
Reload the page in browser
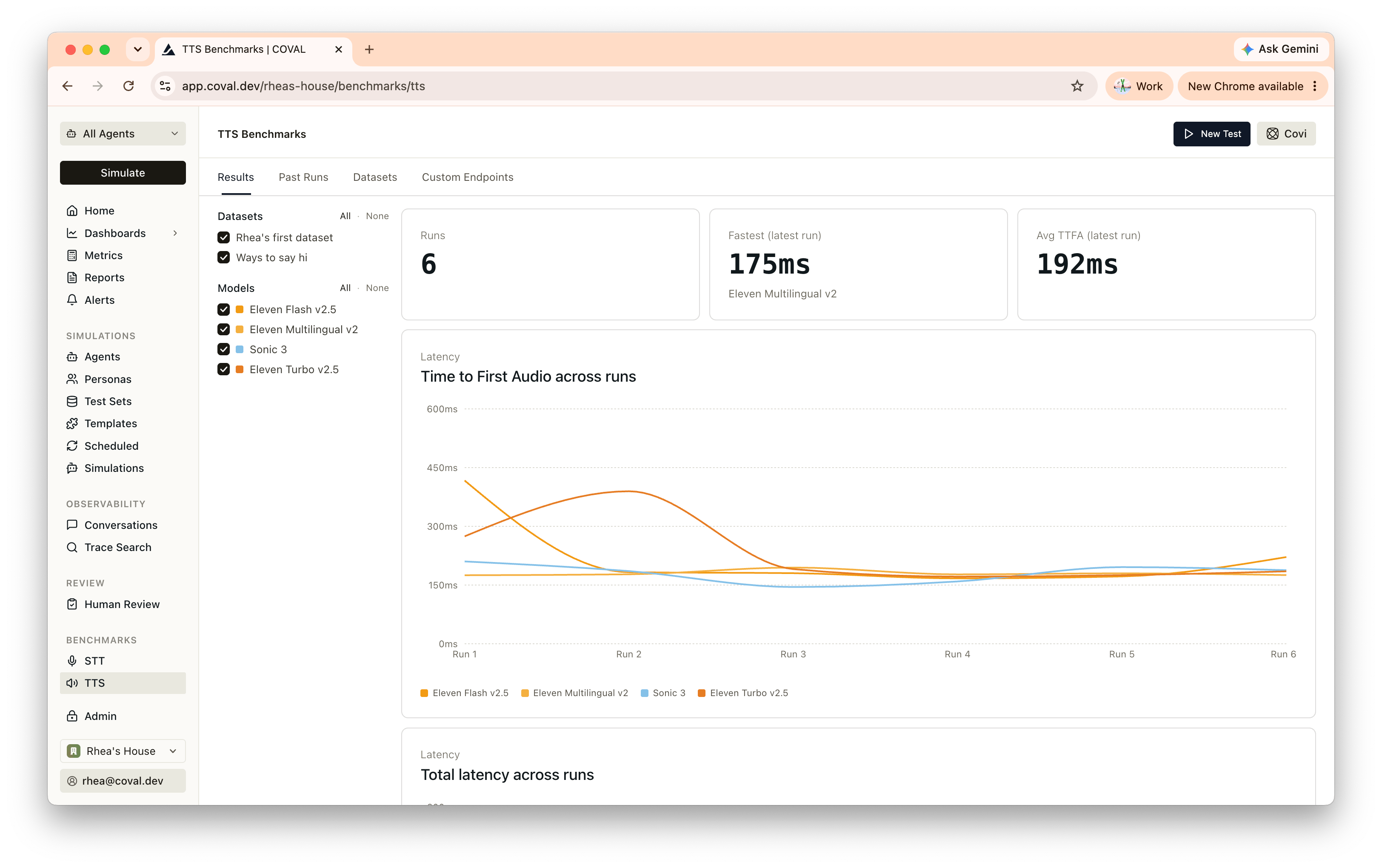pos(128,86)
